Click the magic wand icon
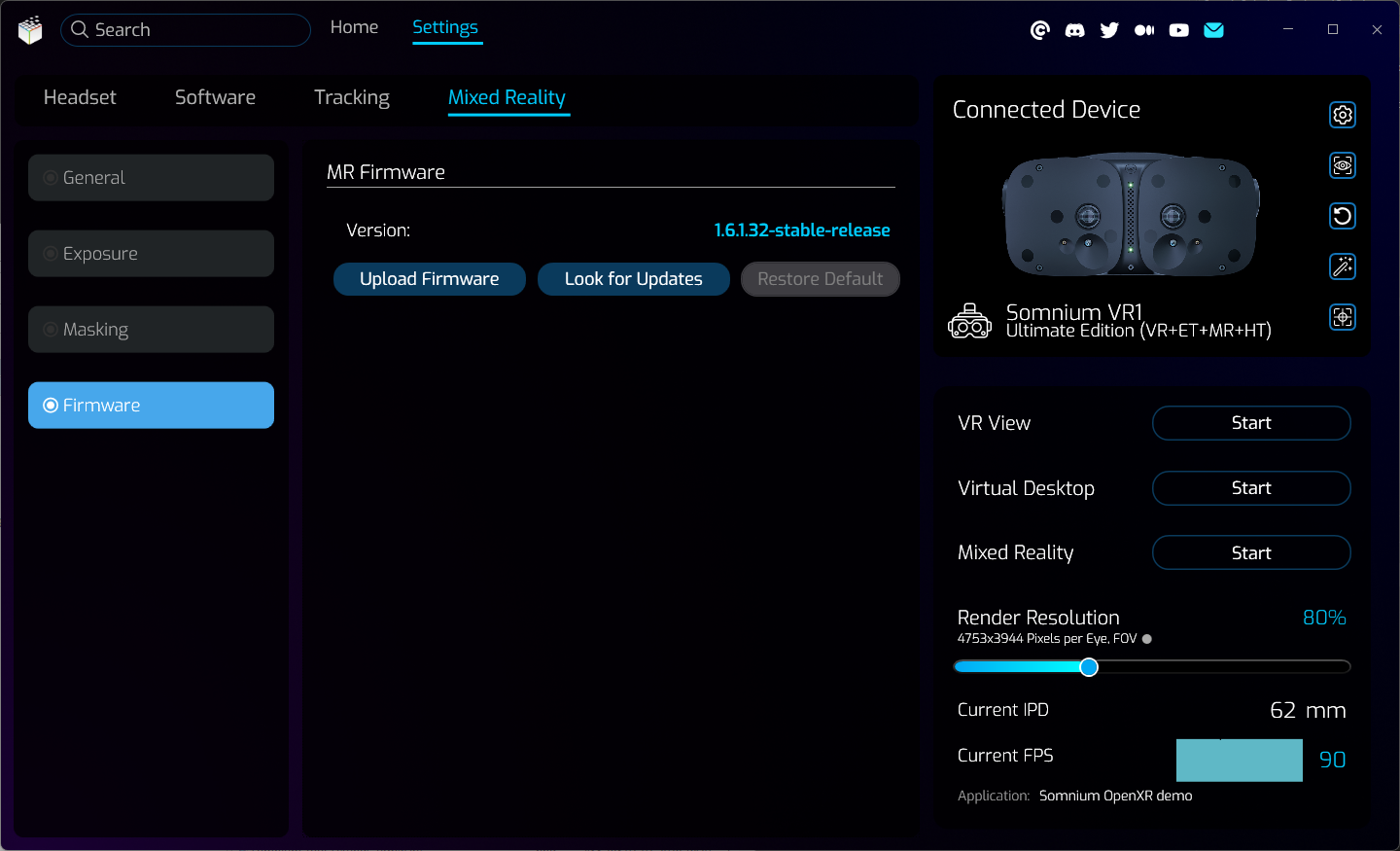This screenshot has height=851, width=1400. (x=1342, y=266)
